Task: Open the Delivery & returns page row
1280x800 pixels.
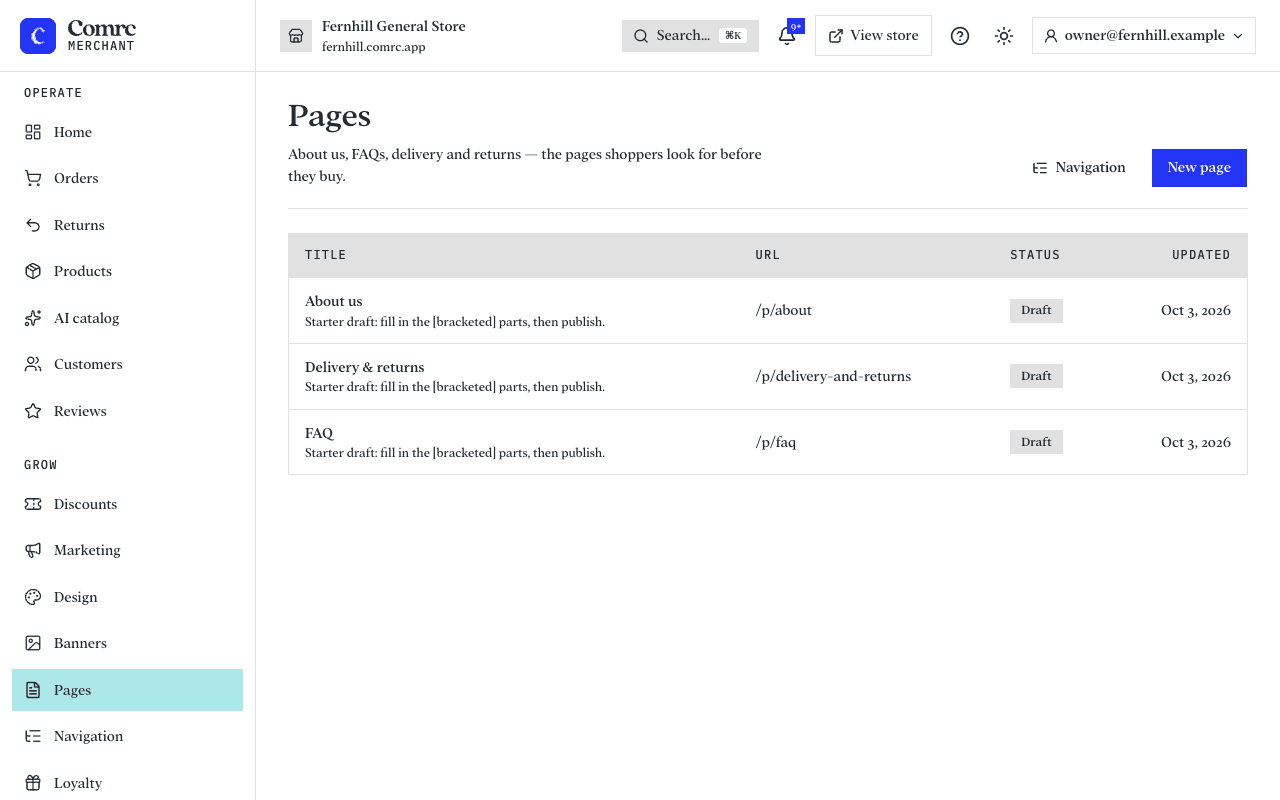Action: click(x=767, y=377)
